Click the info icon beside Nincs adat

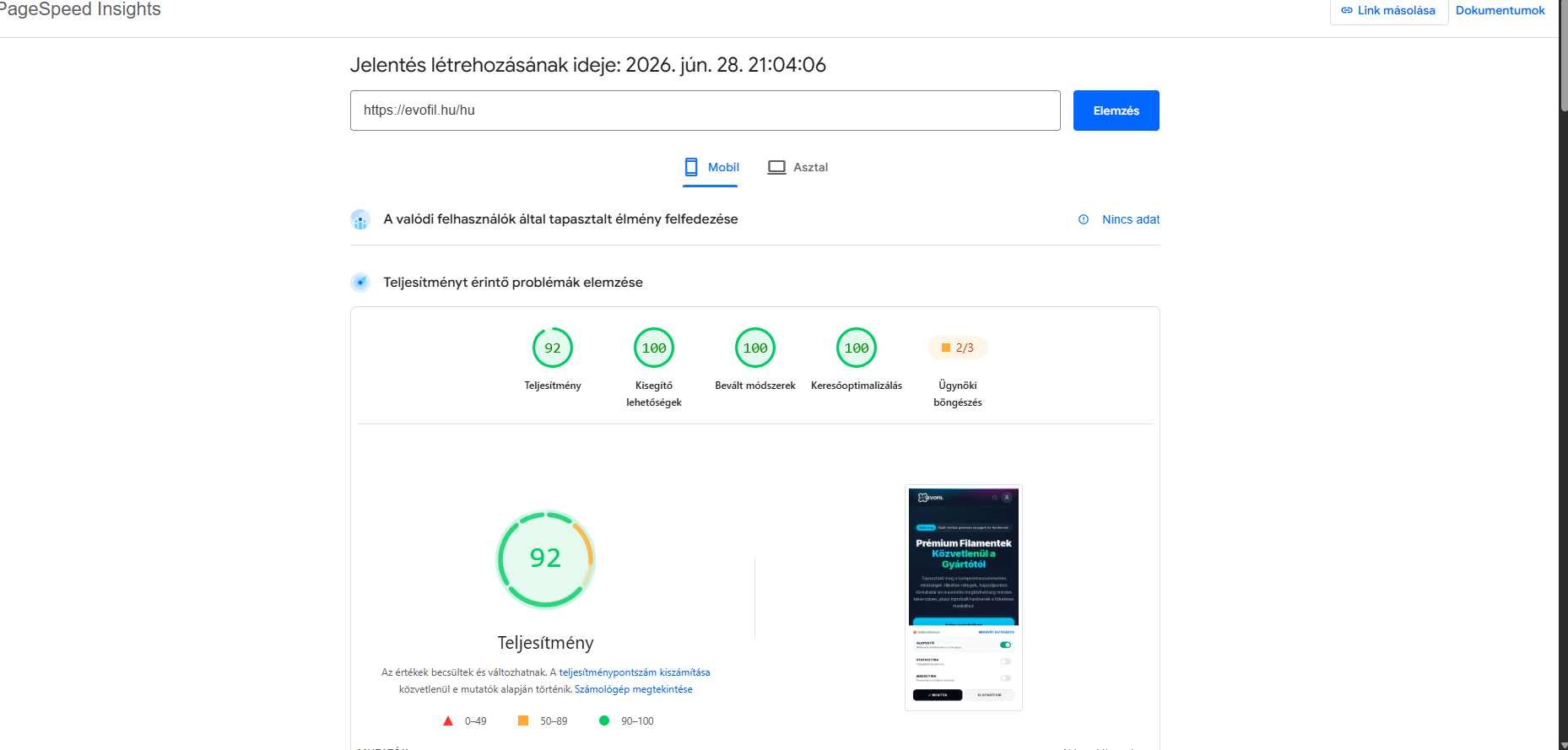(x=1084, y=219)
